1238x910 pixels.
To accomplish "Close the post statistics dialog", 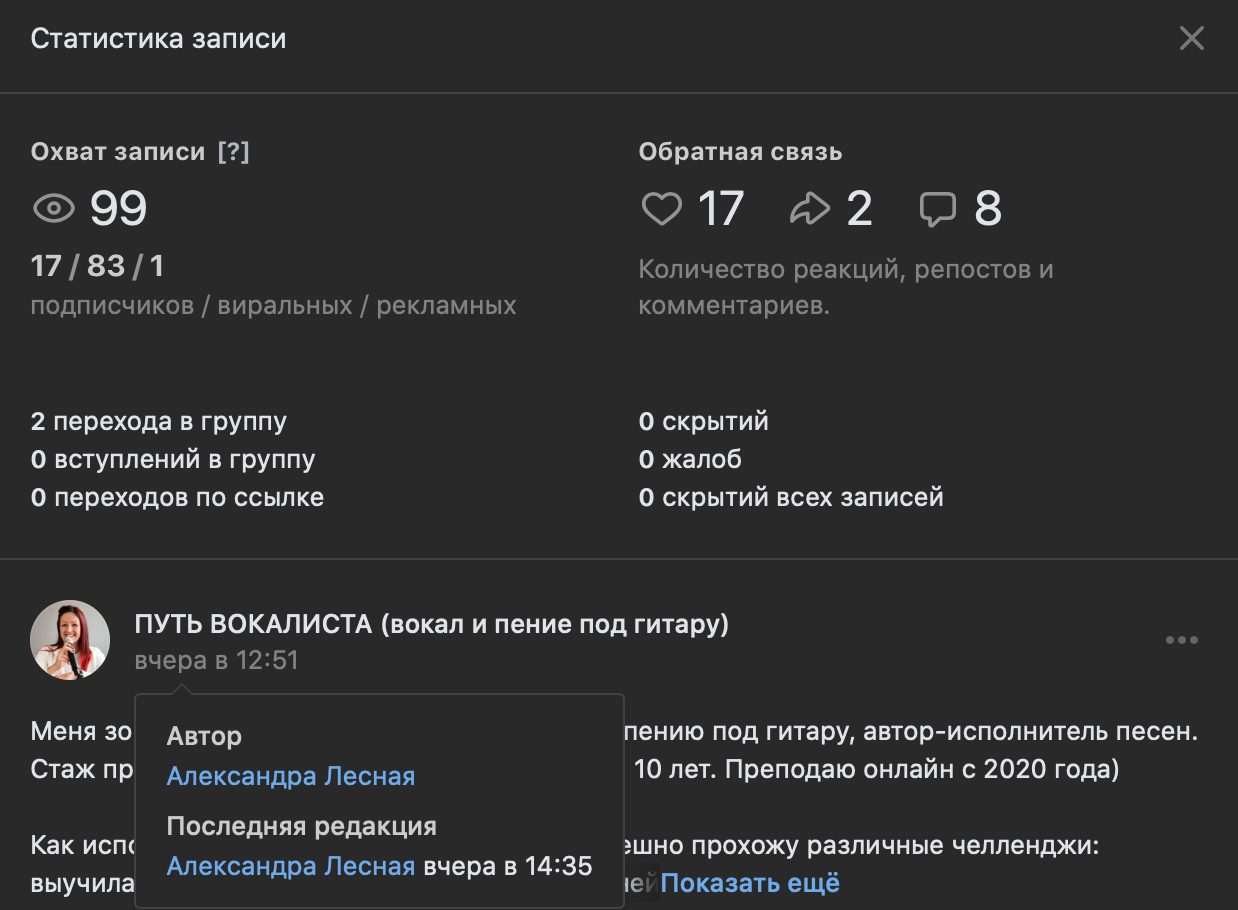I will tap(1191, 39).
